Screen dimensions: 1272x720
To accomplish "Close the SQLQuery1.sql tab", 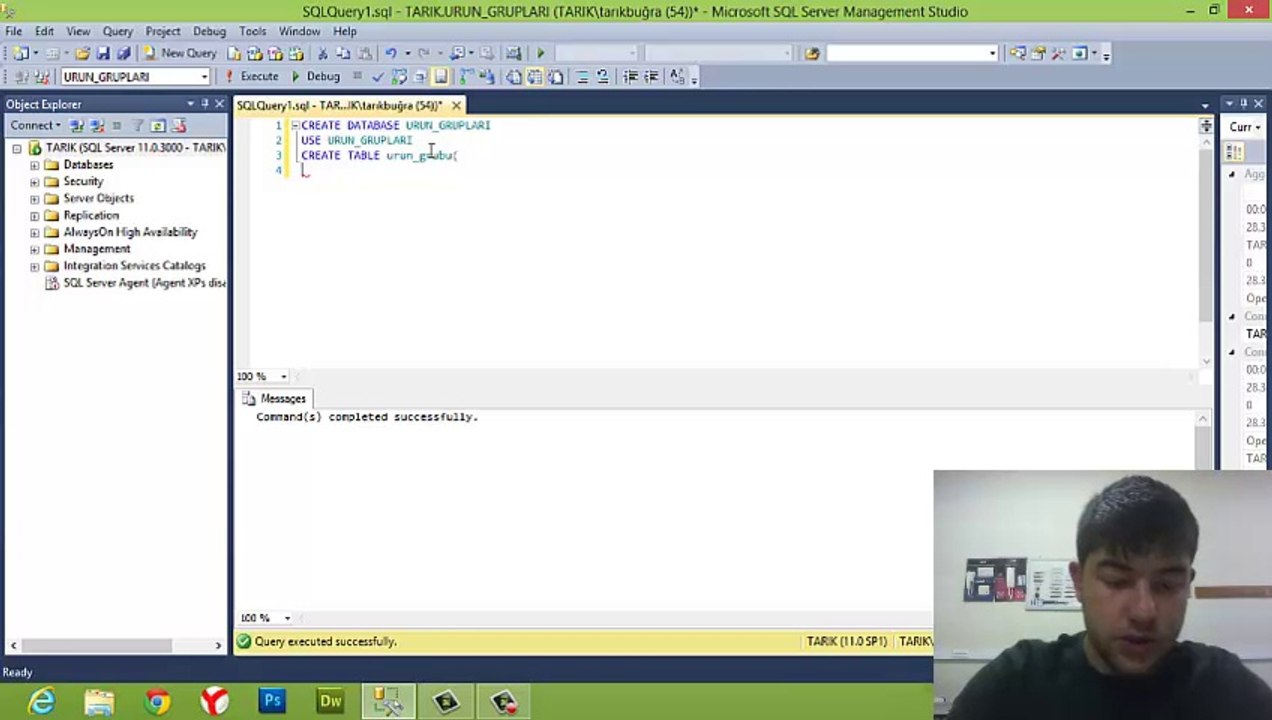I will pyautogui.click(x=456, y=105).
